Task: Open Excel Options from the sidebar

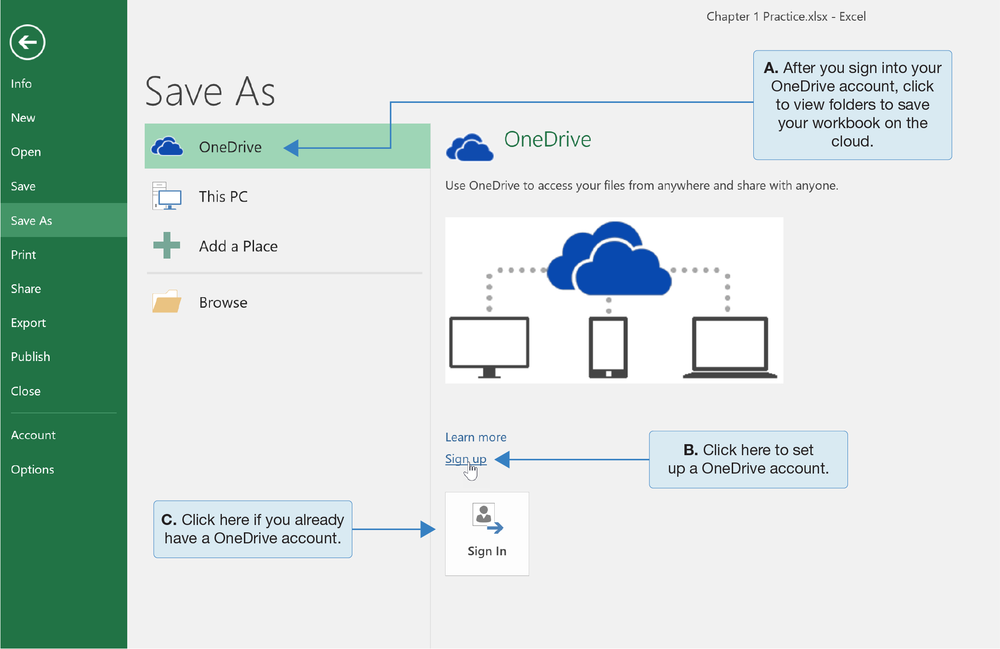Action: 32,470
